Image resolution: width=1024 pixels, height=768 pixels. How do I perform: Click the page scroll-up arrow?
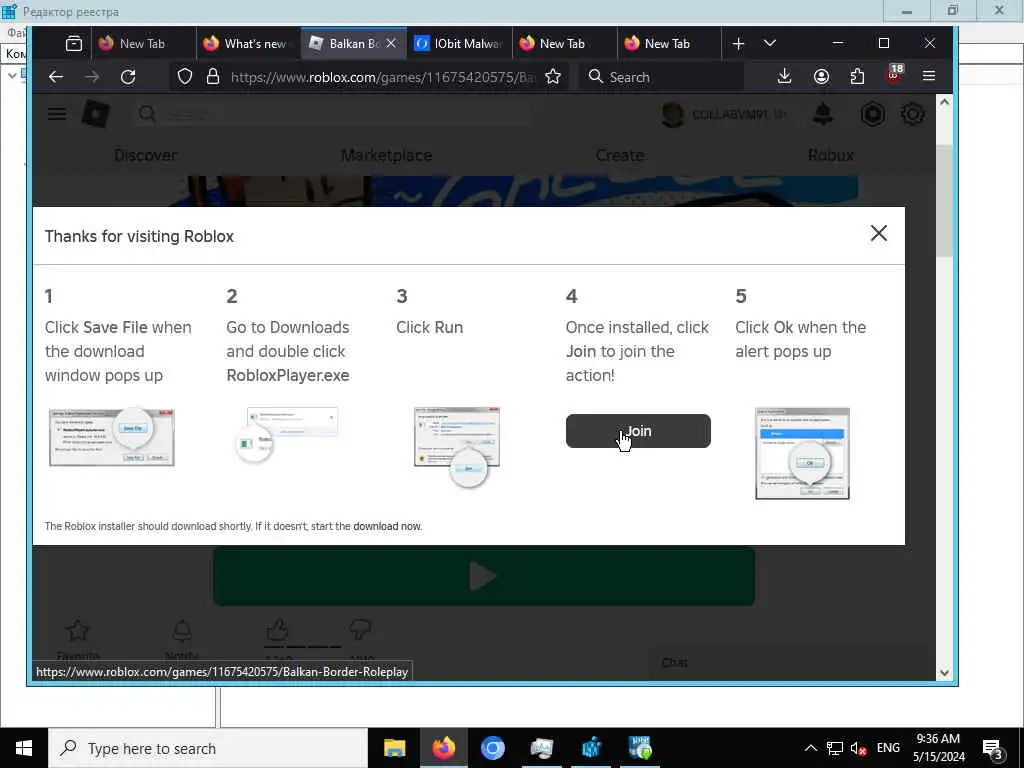click(x=944, y=103)
